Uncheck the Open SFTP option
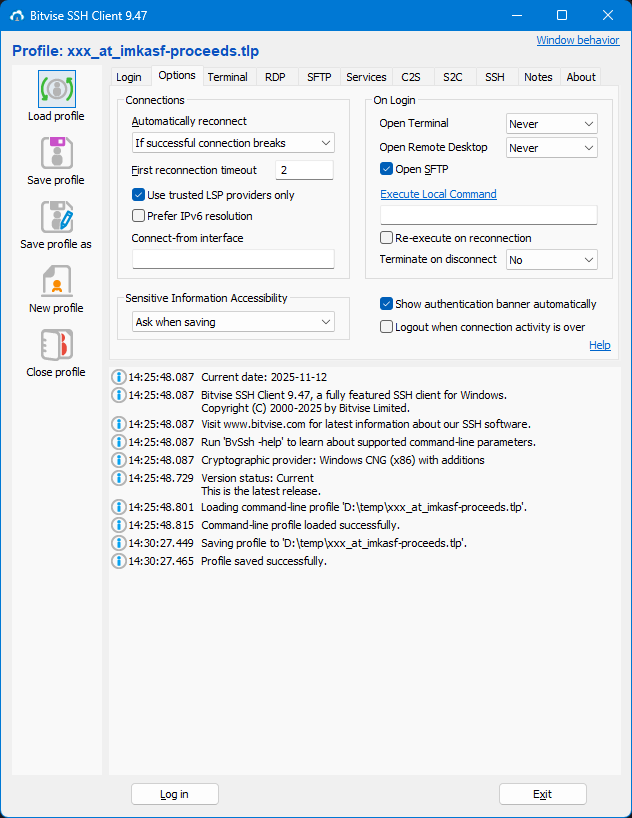632x818 pixels. (x=387, y=169)
